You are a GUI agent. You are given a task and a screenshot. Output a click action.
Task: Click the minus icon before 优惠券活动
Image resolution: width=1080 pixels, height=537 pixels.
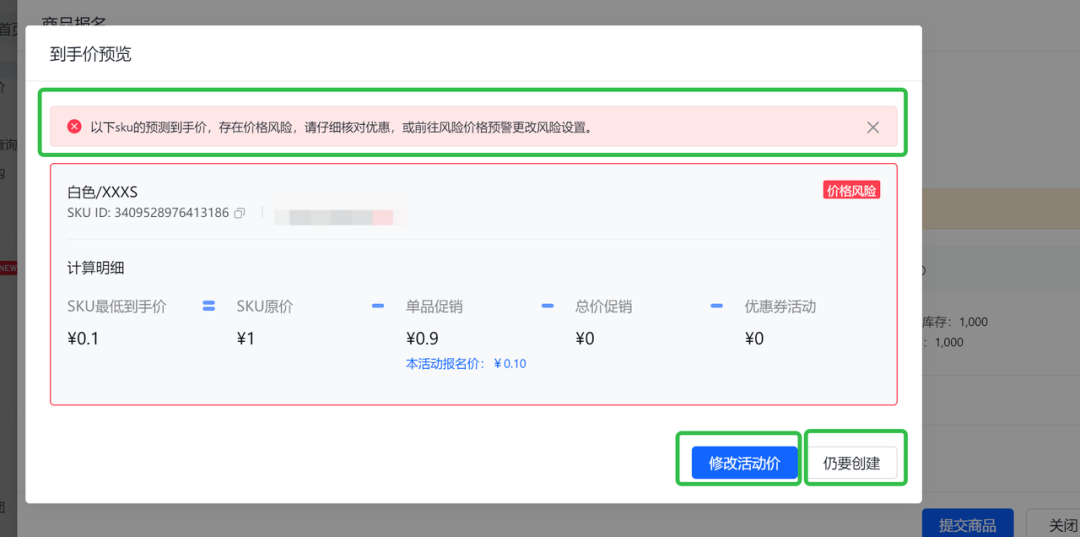tap(717, 306)
